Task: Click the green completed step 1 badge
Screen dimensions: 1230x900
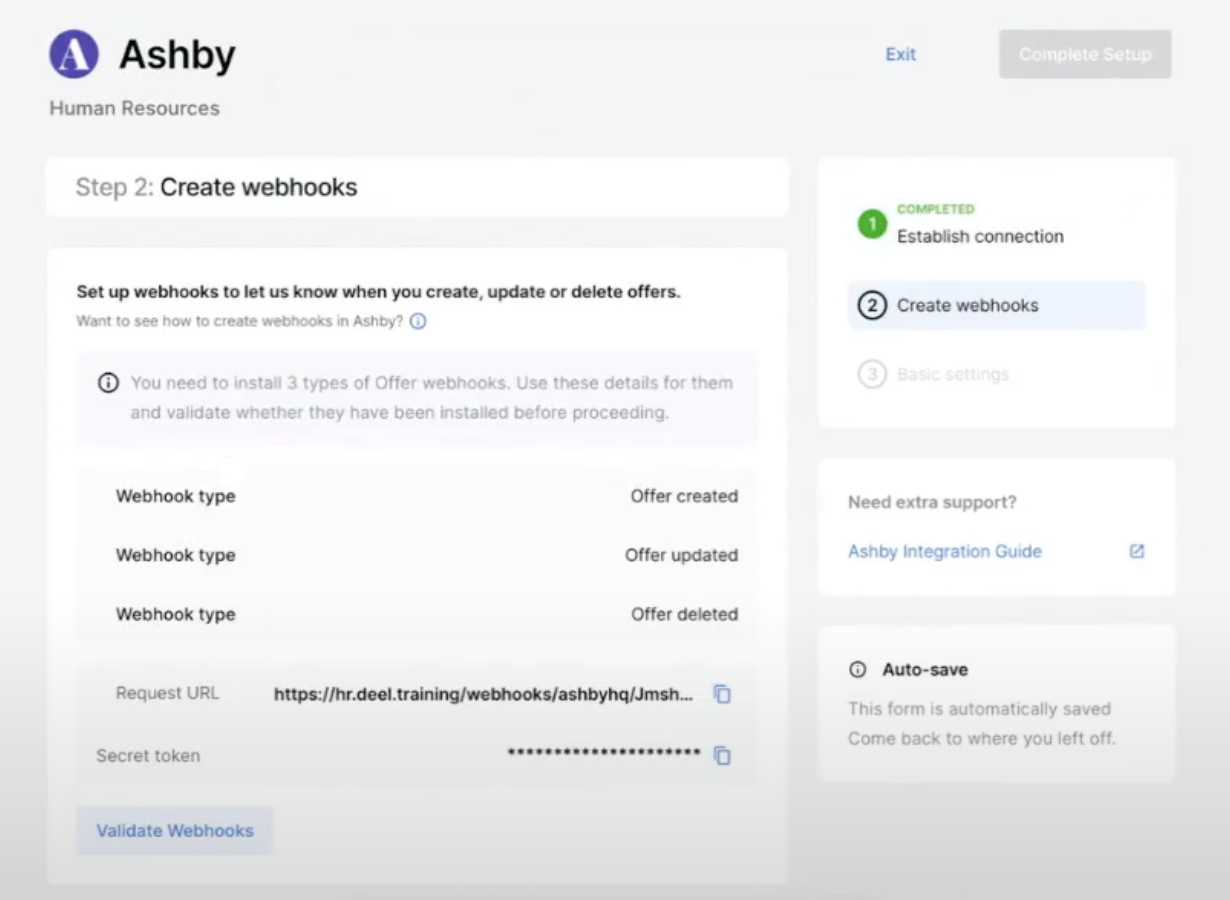Action: point(872,224)
